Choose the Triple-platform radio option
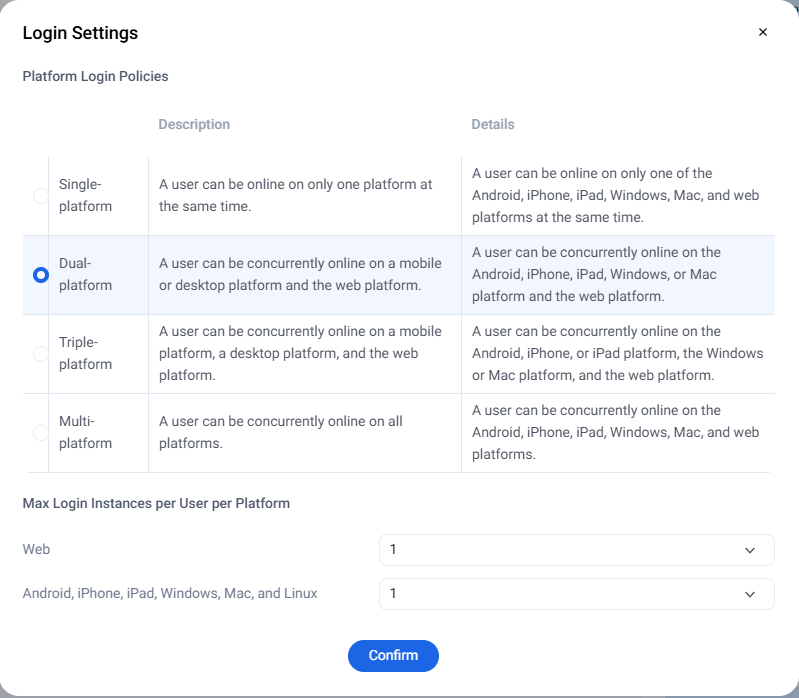 (x=41, y=354)
